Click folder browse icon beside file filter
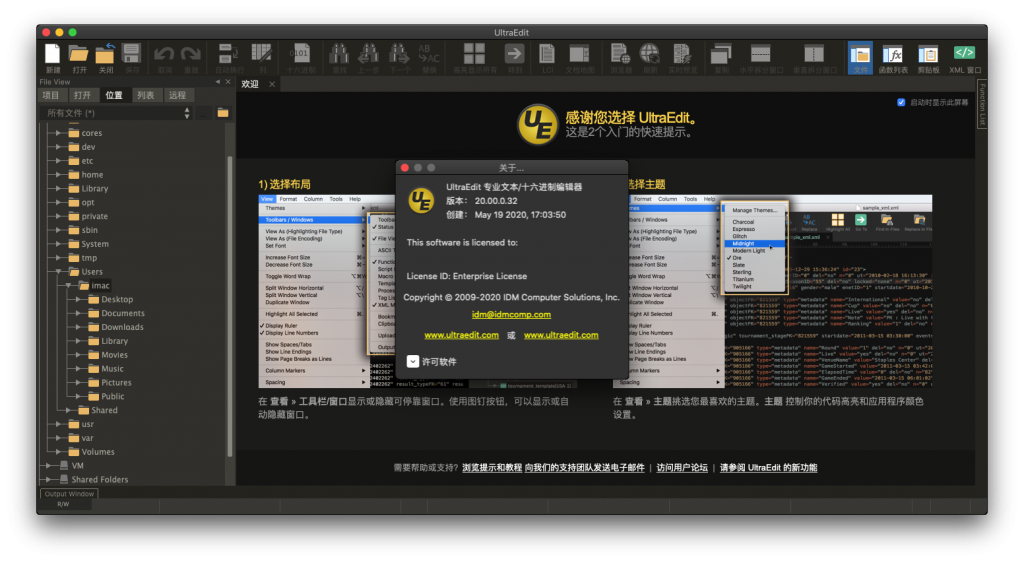The image size is (1024, 563). tap(223, 112)
